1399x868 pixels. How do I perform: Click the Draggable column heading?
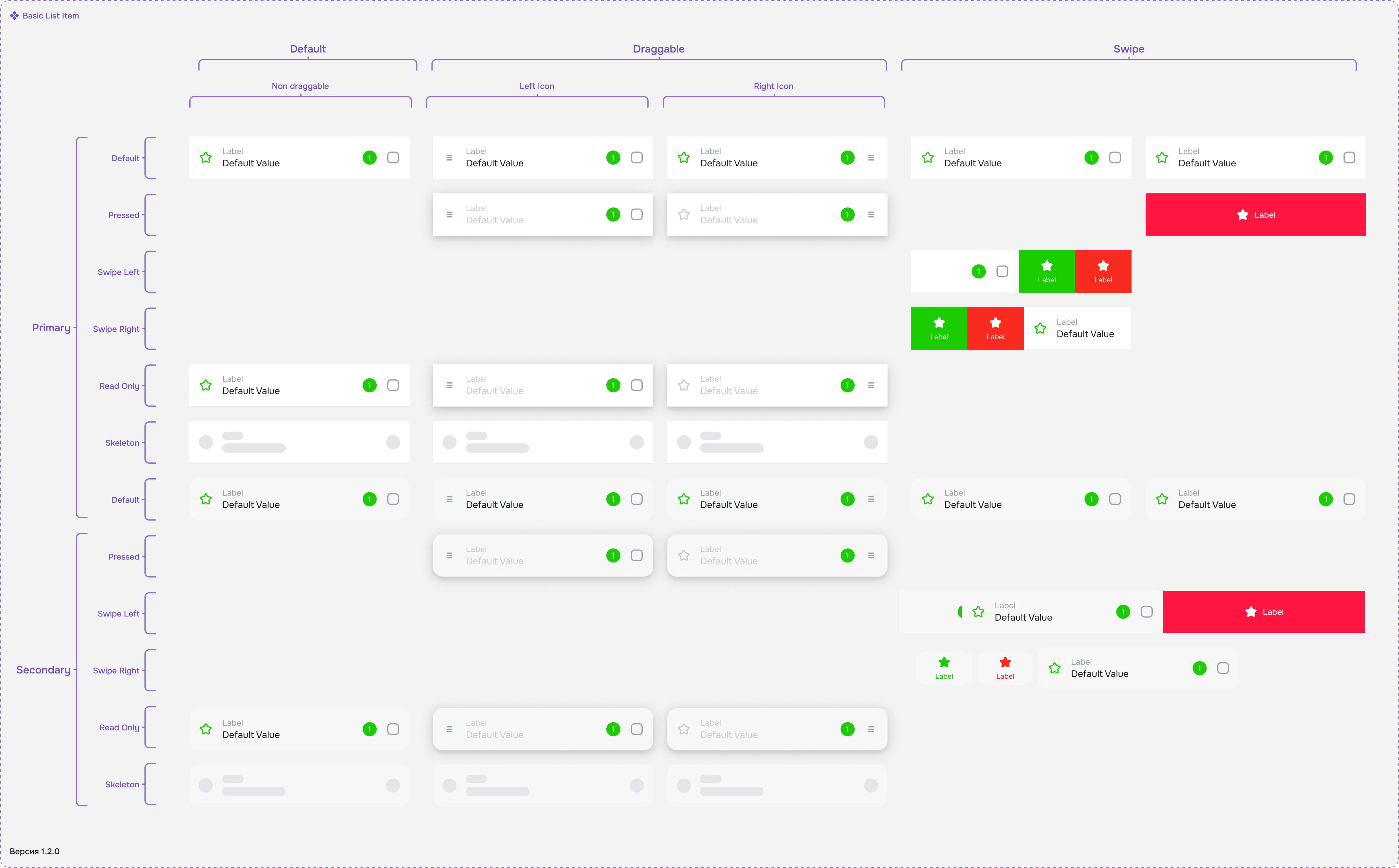point(659,49)
